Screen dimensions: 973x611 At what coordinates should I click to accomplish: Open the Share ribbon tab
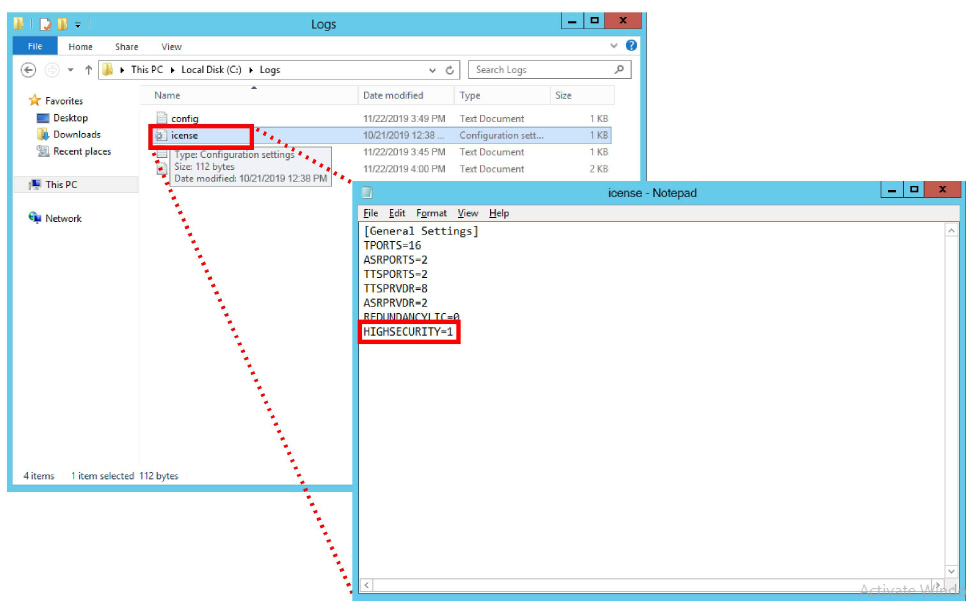[126, 47]
